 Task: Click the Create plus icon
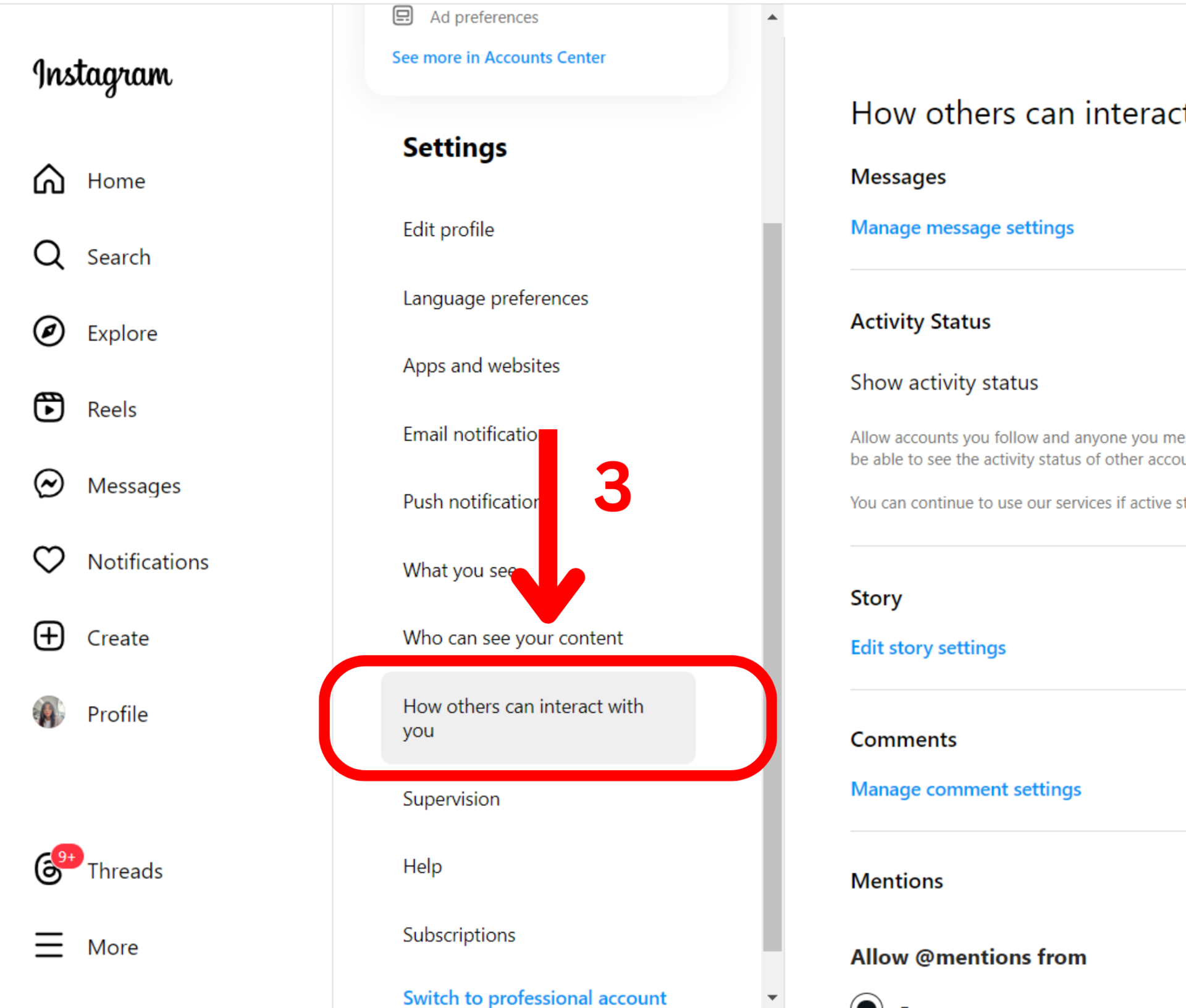pos(49,637)
